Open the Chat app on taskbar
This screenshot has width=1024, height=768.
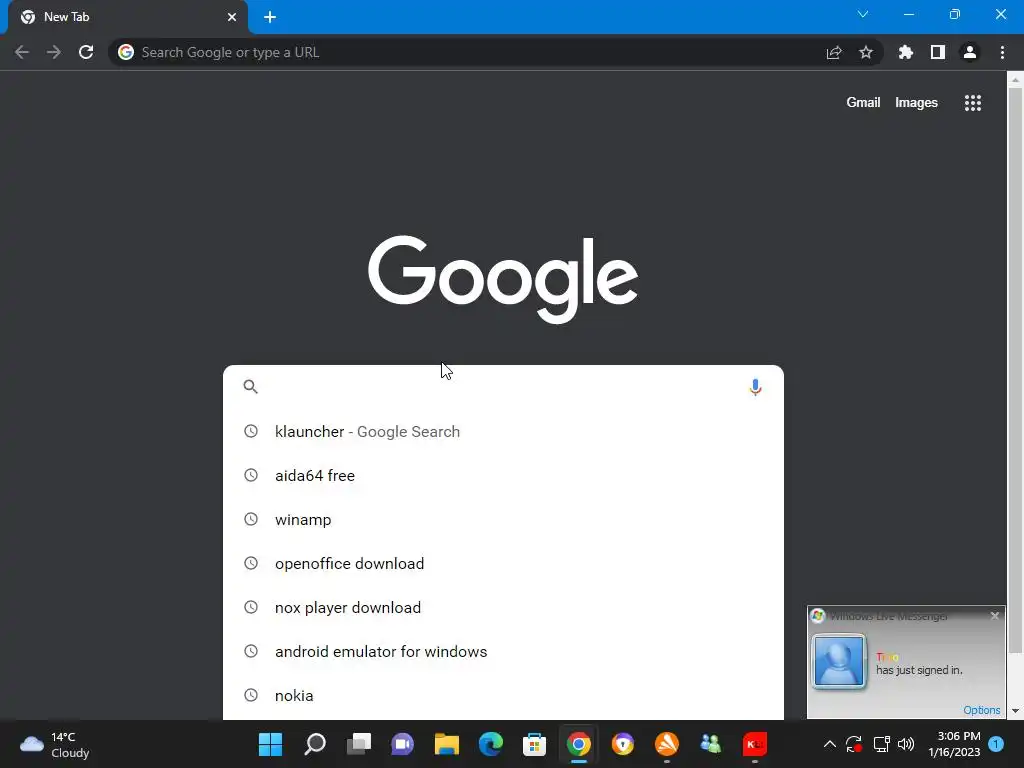click(x=402, y=744)
